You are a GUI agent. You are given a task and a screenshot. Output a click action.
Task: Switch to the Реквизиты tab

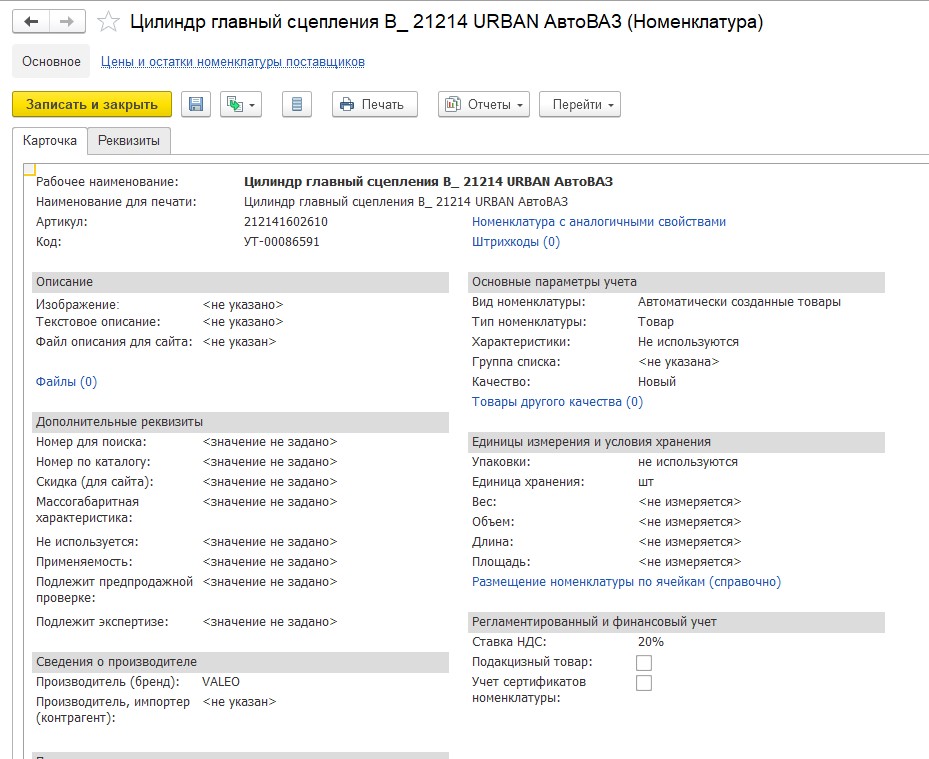[x=128, y=141]
